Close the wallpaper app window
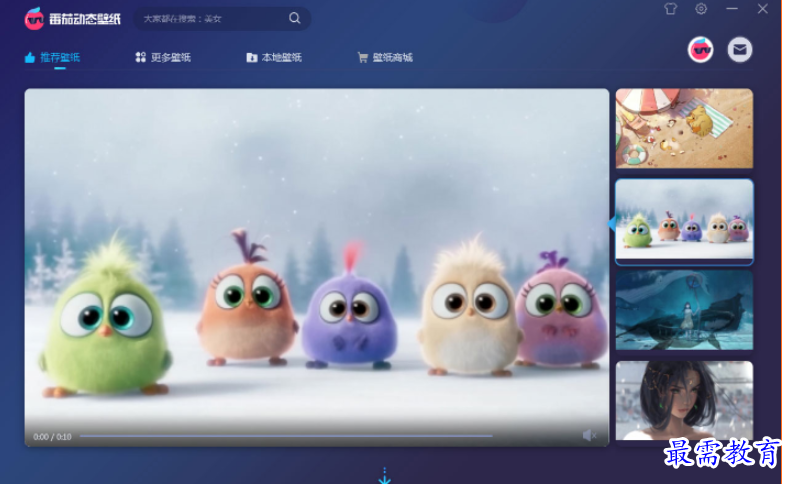Image resolution: width=788 pixels, height=484 pixels. tap(762, 9)
